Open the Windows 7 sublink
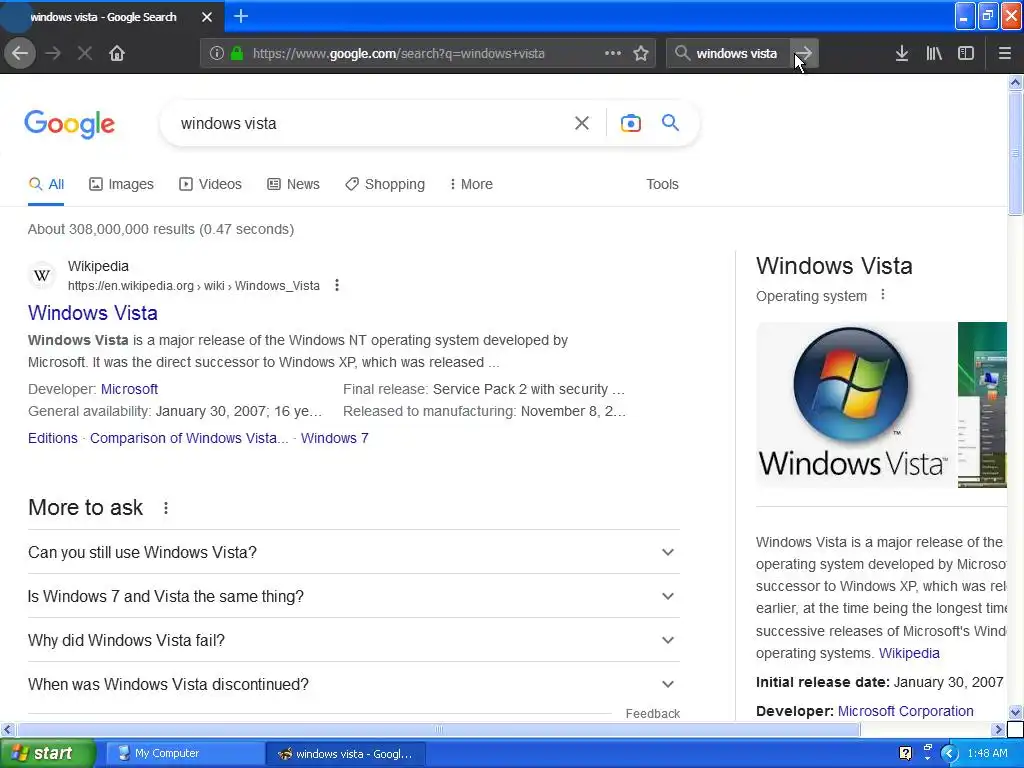The width and height of the screenshot is (1024, 768). (x=334, y=438)
